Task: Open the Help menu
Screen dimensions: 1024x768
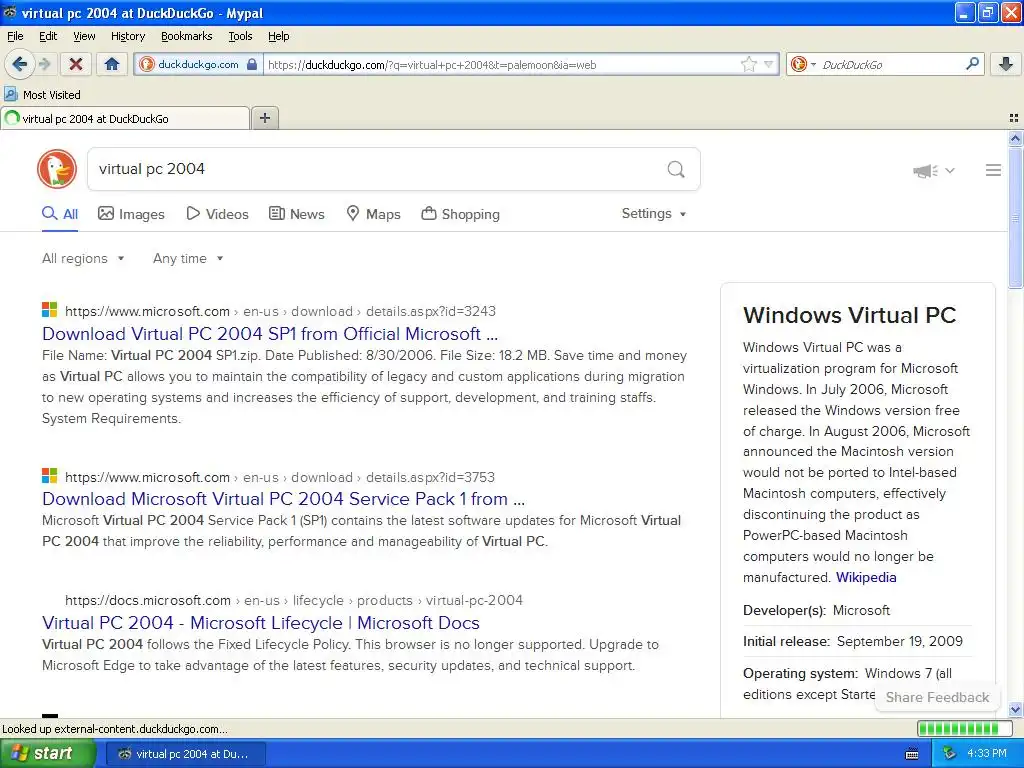Action: (279, 36)
